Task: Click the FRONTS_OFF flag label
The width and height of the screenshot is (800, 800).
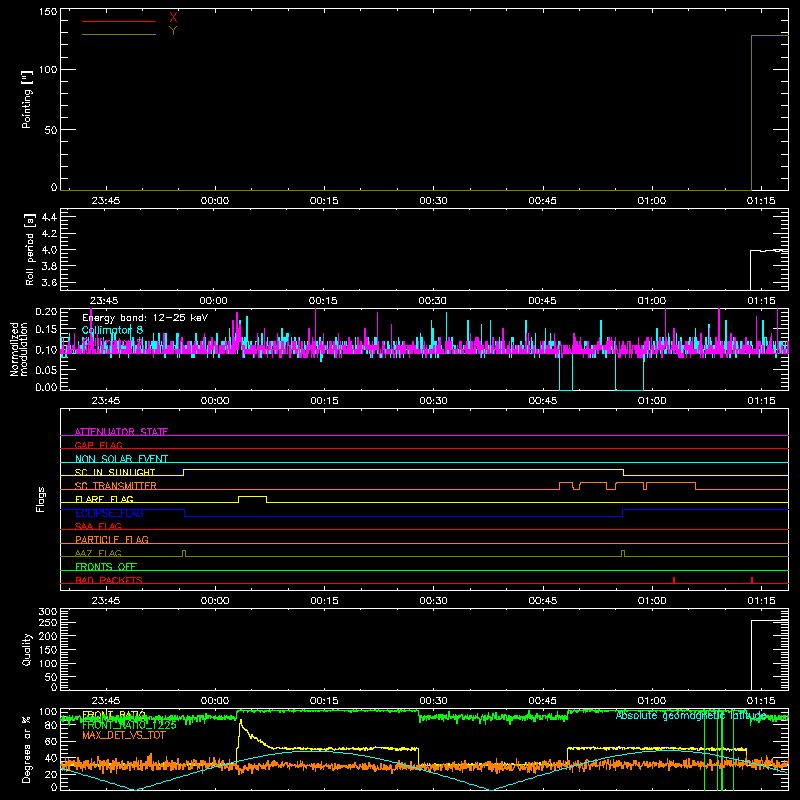Action: (x=106, y=566)
